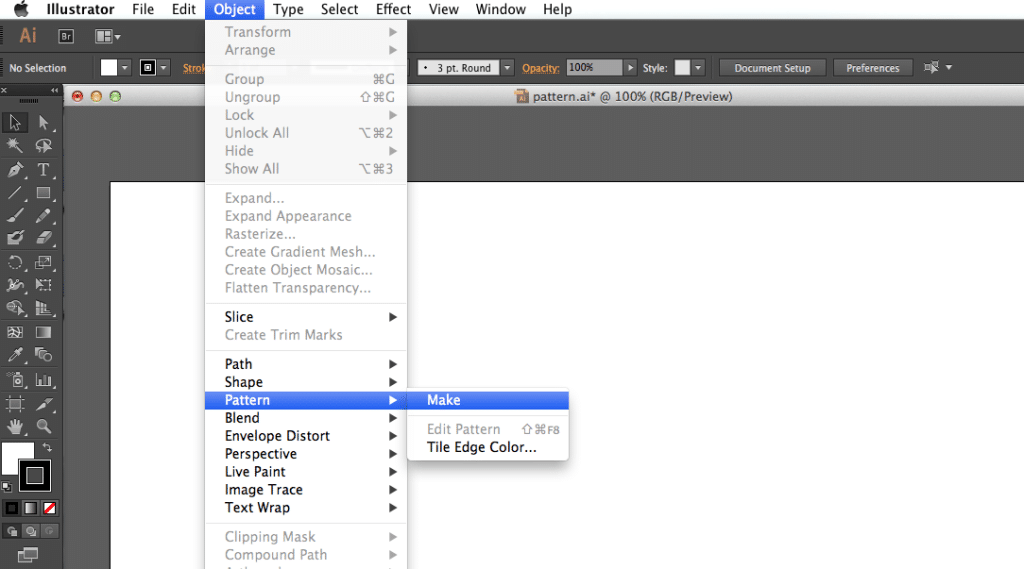Click the Eyedropper tool
Image resolution: width=1024 pixels, height=569 pixels.
(x=15, y=355)
